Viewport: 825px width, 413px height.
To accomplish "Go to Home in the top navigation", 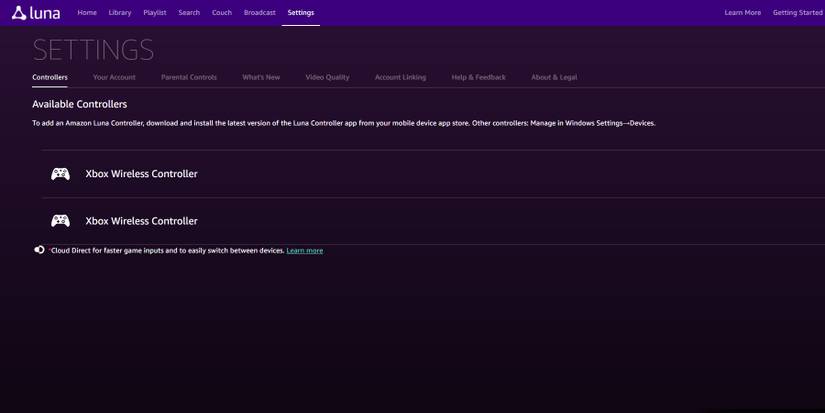I will coord(87,13).
